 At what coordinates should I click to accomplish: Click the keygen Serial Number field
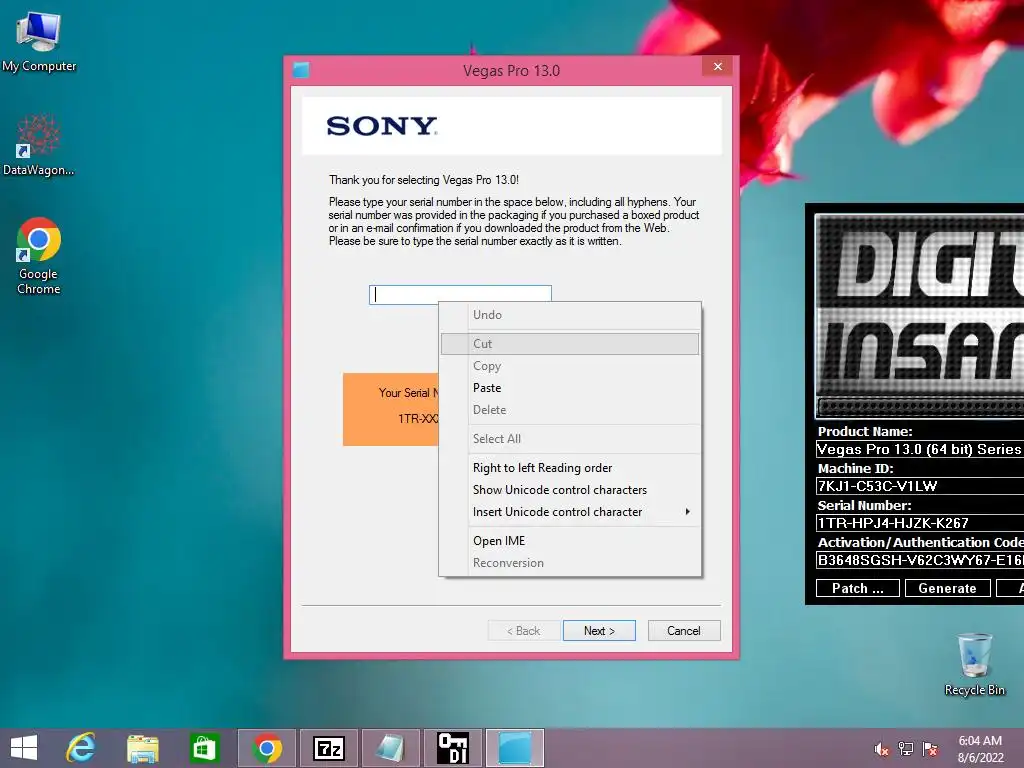point(920,523)
